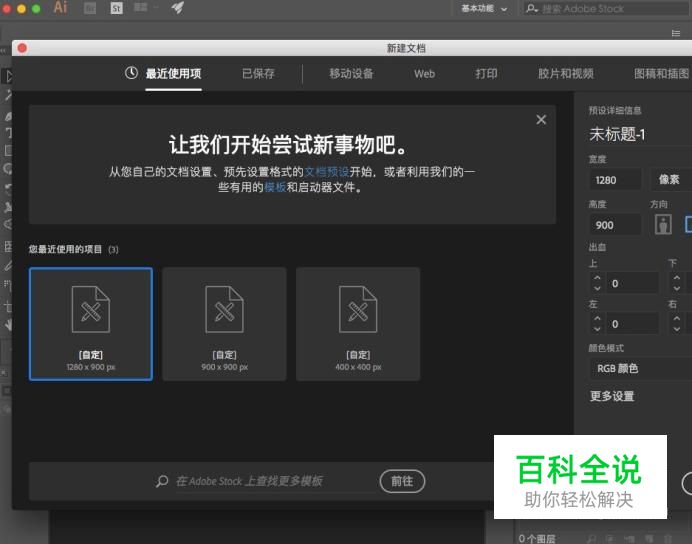This screenshot has width=692, height=544.
Task: Decrease the top bleed value
Action: pos(597,289)
